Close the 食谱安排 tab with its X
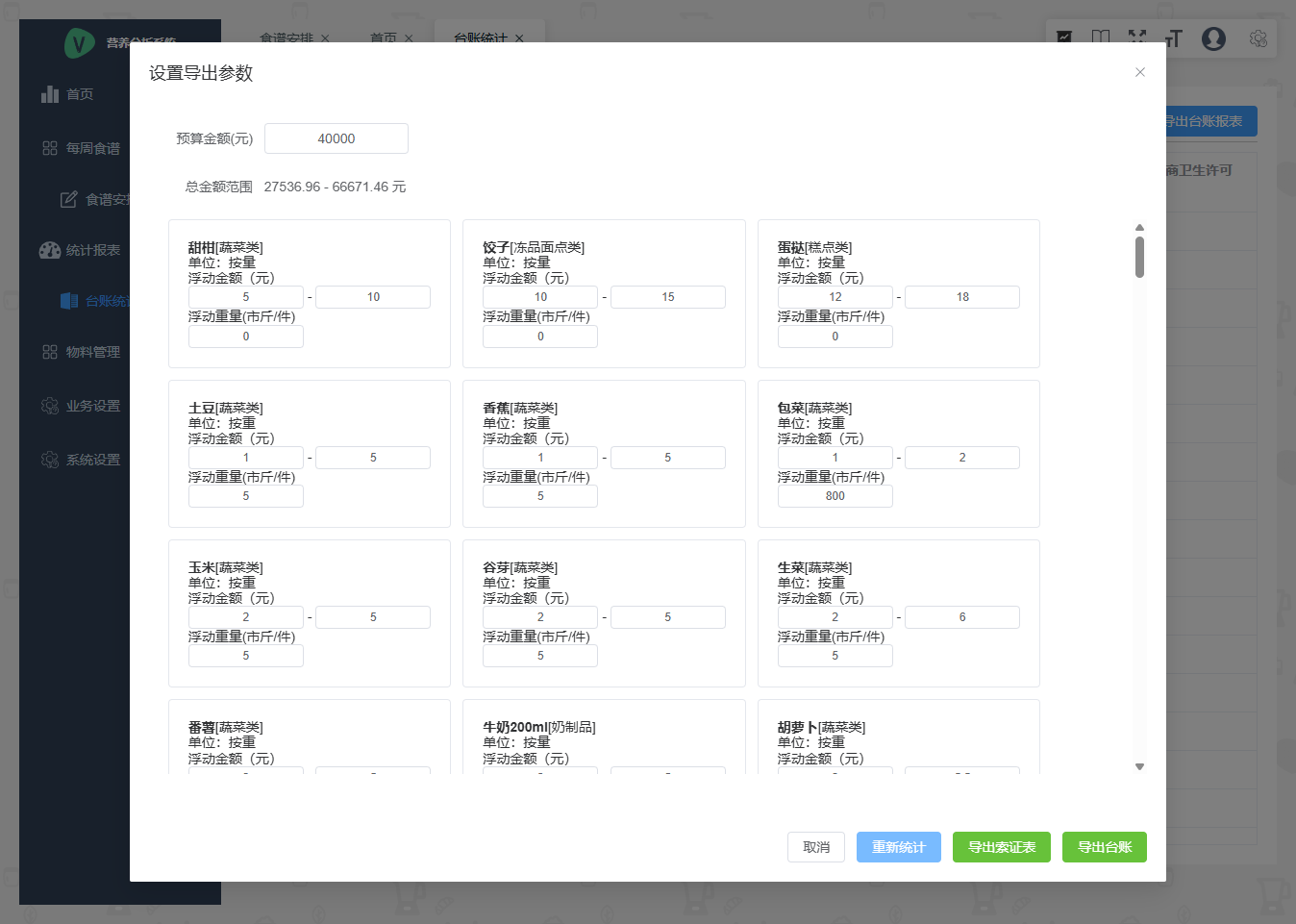The image size is (1296, 924). coord(325,38)
